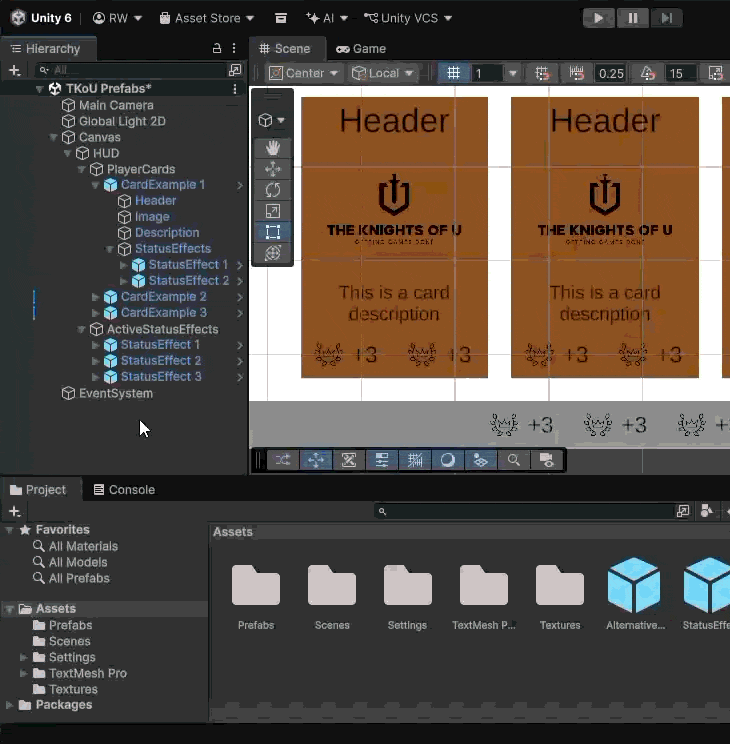This screenshot has height=744, width=730.
Task: Click the scene overlay shuffle icon
Action: tap(283, 460)
